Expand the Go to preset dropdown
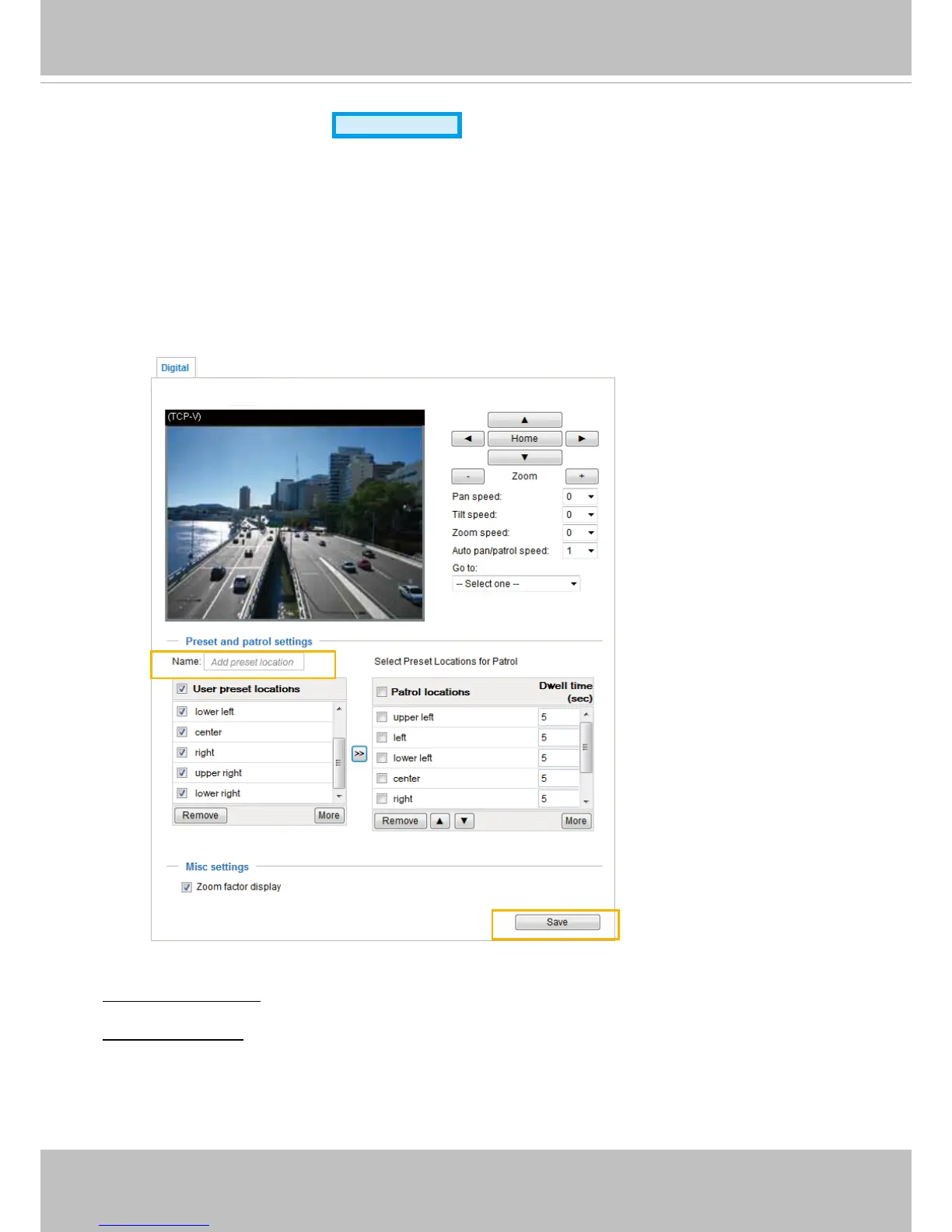 [516, 583]
